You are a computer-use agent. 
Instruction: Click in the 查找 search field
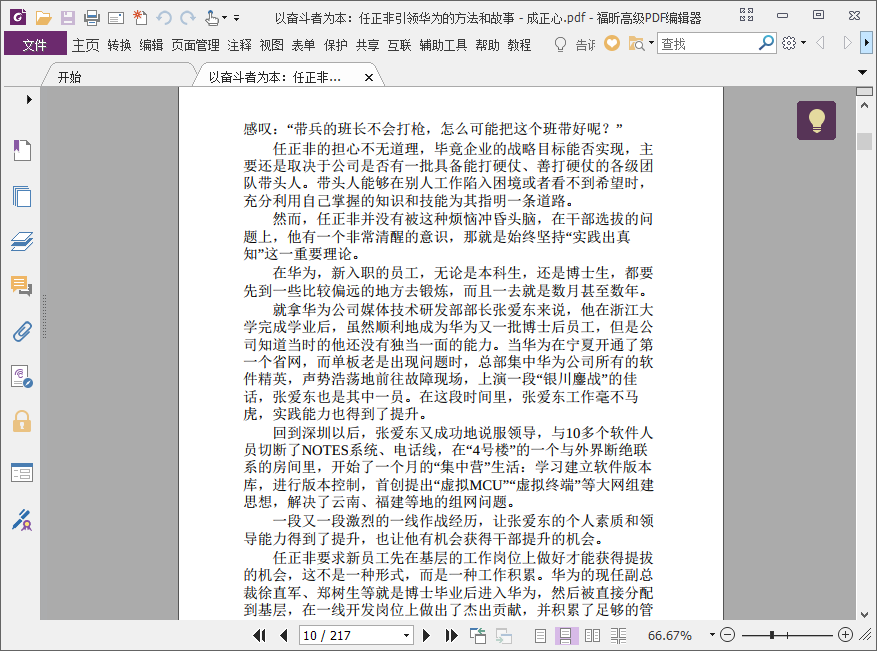tap(708, 43)
